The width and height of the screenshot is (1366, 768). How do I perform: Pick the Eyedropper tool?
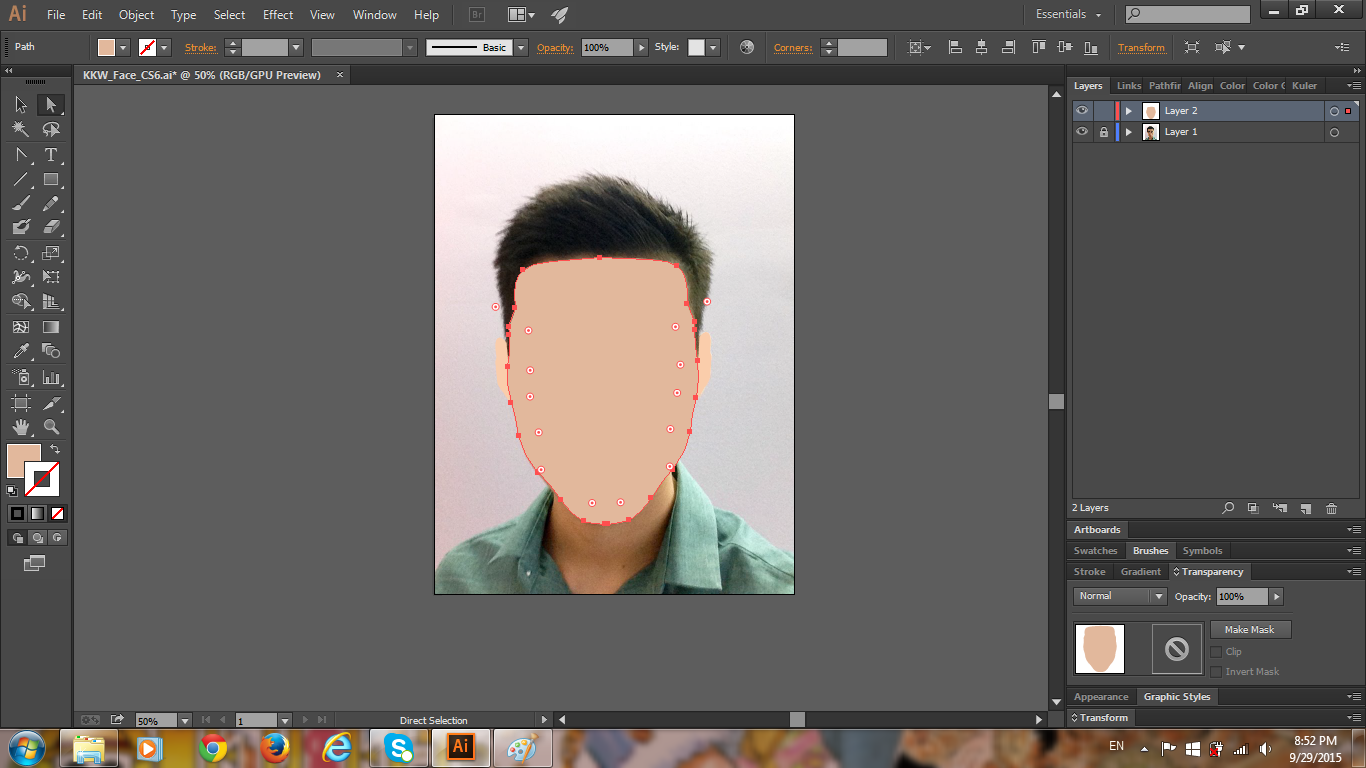(x=20, y=351)
